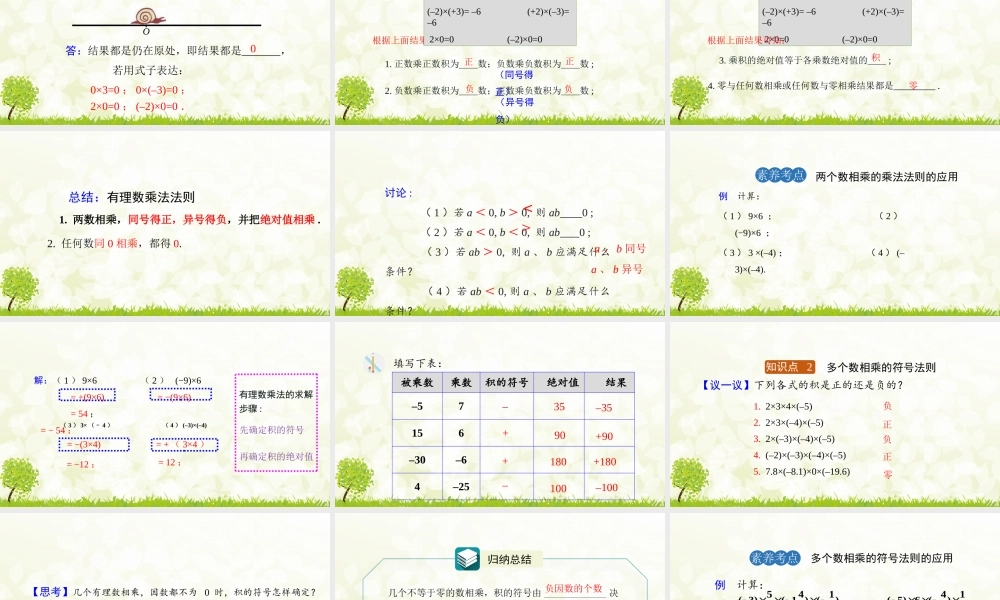Click the +180 result cell
The height and width of the screenshot is (600, 1000).
pyautogui.click(x=605, y=462)
